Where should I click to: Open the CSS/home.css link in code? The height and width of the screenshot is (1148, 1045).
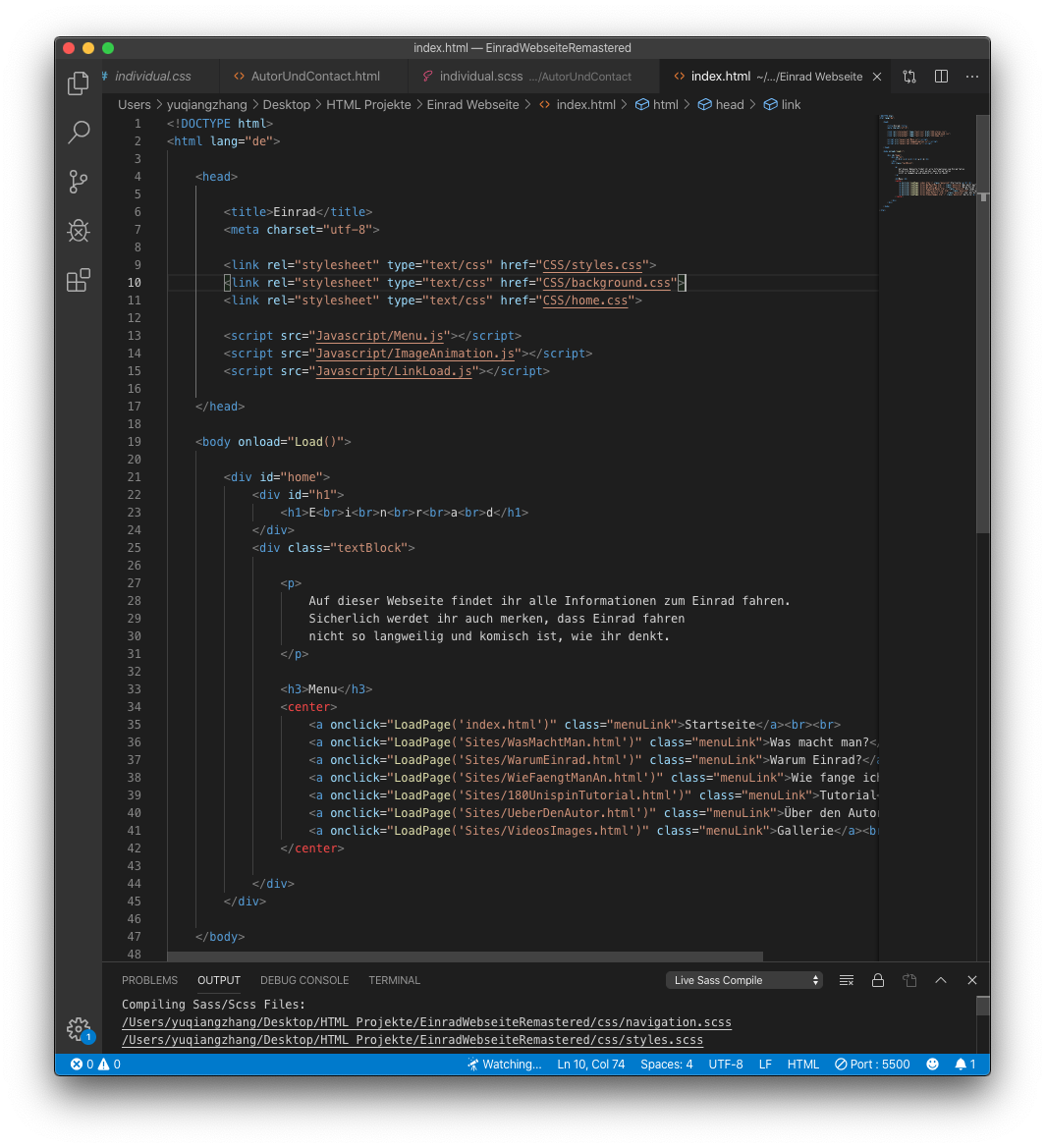585,301
